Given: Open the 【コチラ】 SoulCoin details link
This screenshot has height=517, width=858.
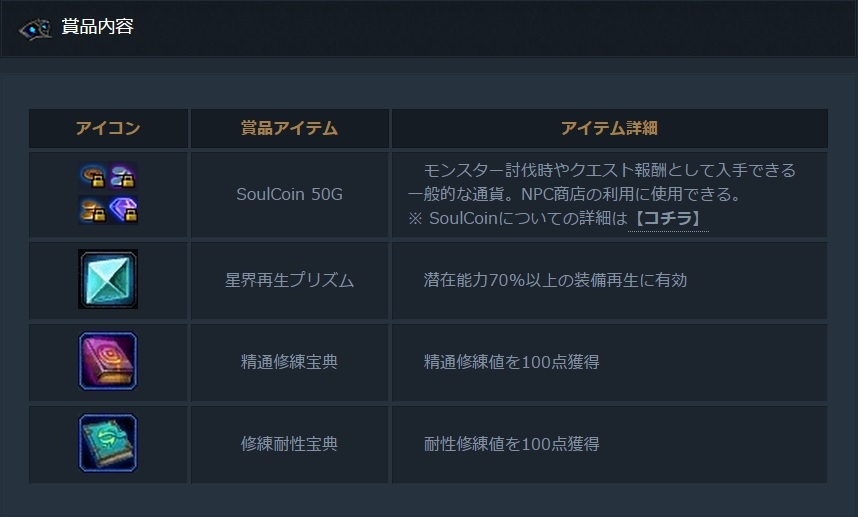Looking at the screenshot, I should tap(667, 218).
